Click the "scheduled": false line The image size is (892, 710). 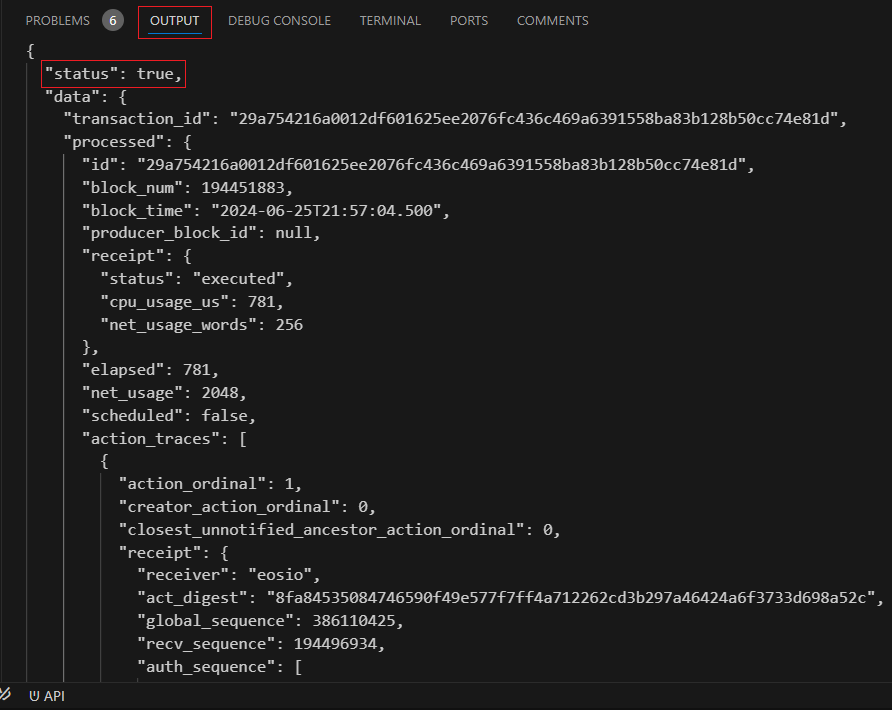(169, 416)
